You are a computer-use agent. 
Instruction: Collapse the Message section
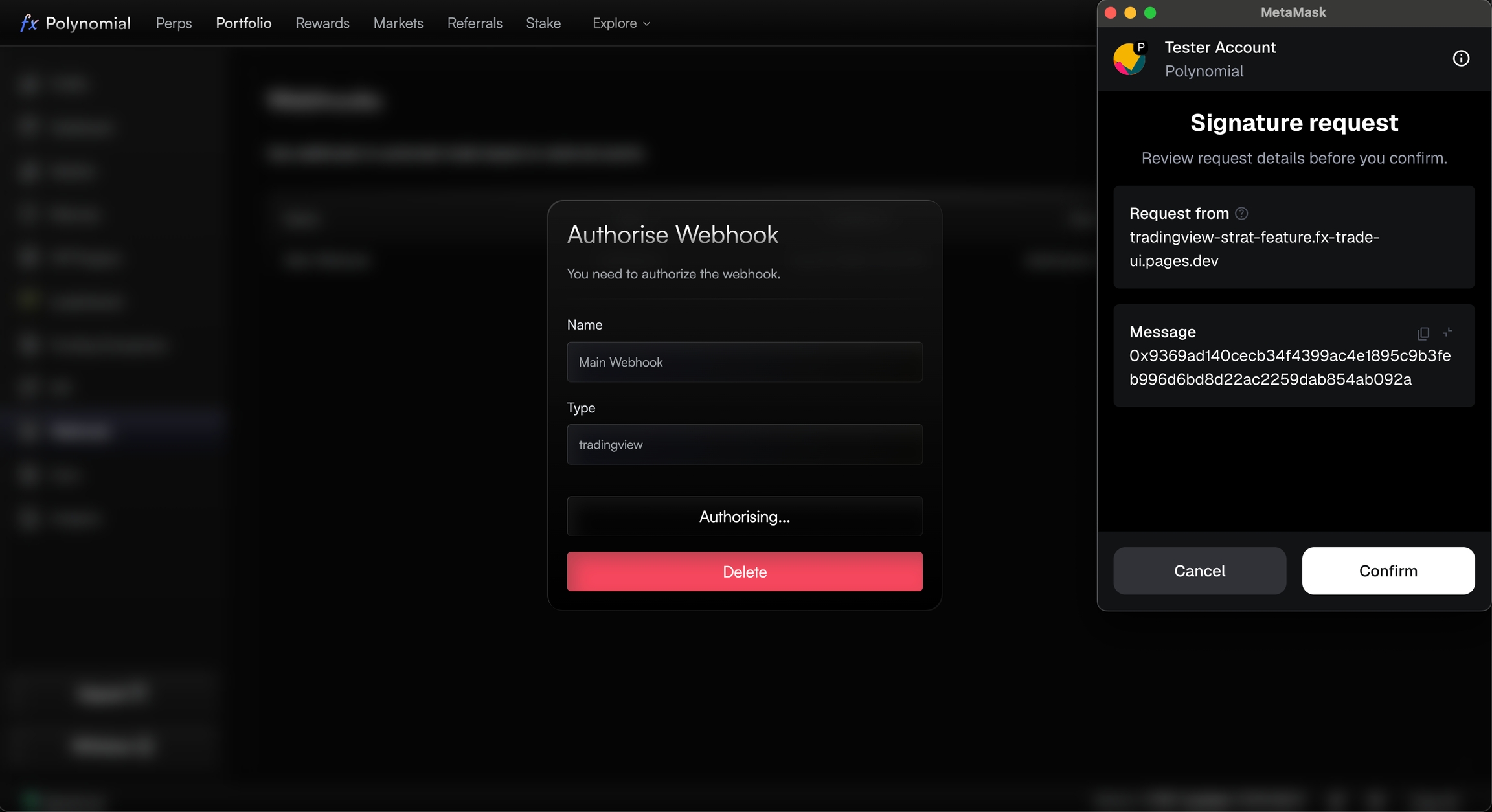[1447, 332]
